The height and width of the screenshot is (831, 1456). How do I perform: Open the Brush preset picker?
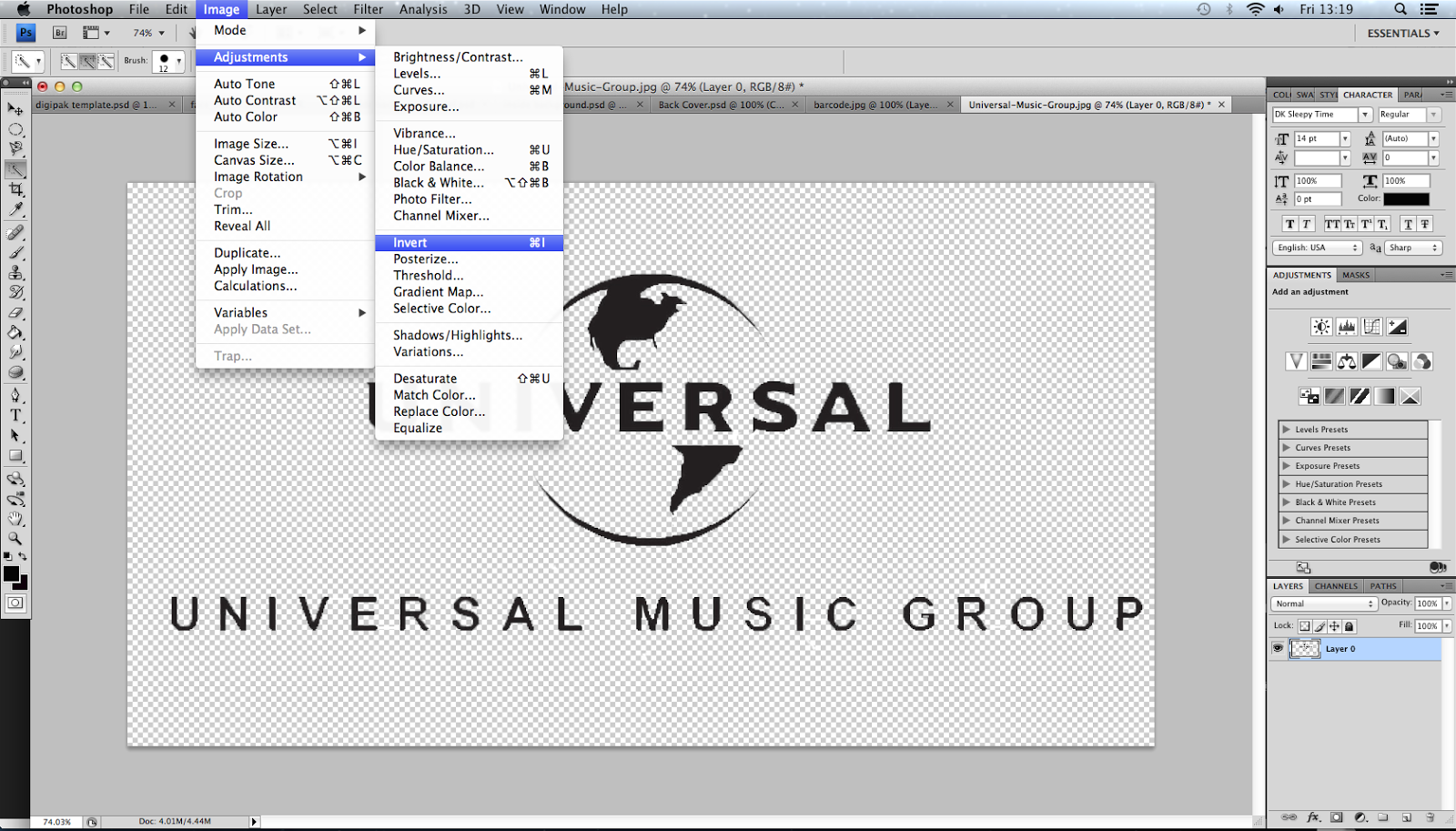(168, 61)
